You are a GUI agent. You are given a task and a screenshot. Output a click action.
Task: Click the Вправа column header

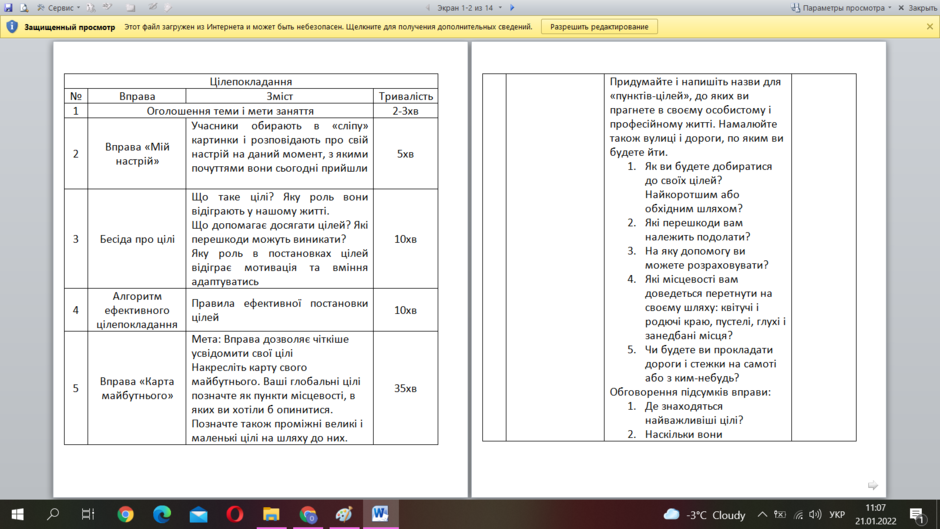137,96
